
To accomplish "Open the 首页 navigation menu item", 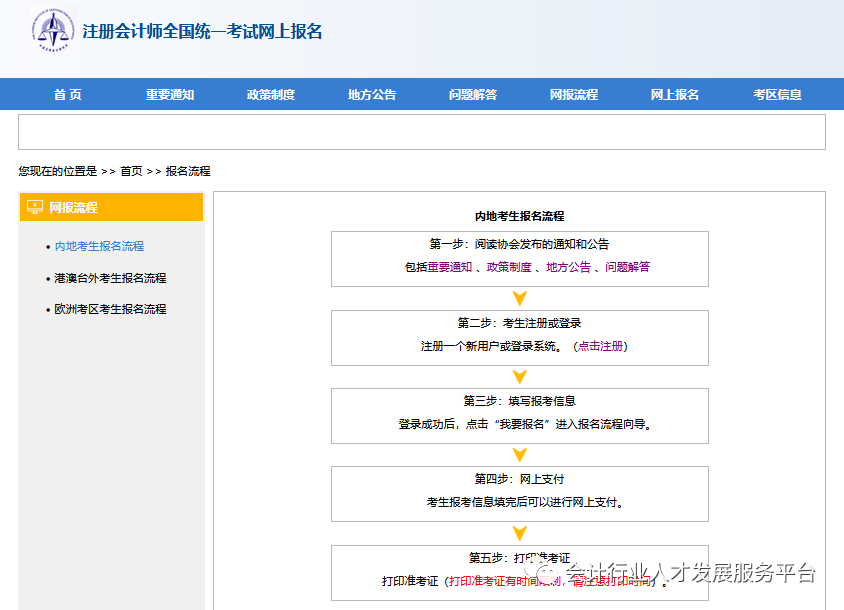I will 67,94.
